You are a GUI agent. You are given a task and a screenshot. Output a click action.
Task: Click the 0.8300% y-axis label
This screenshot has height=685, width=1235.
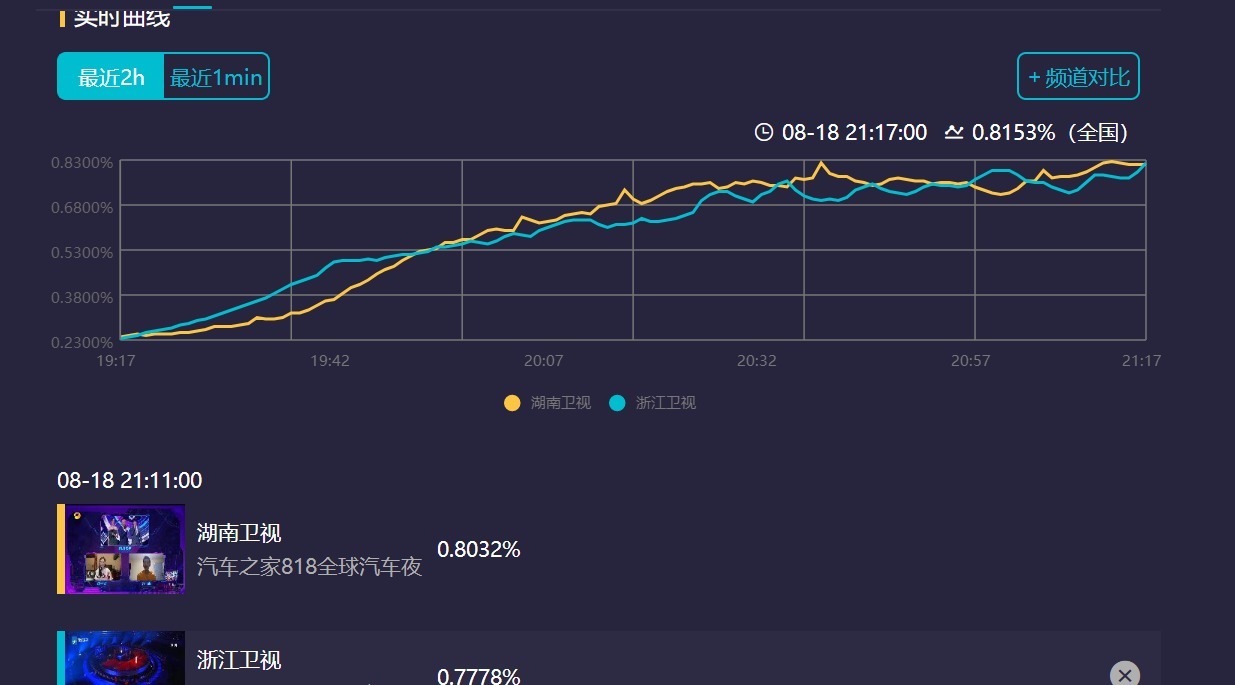click(82, 162)
